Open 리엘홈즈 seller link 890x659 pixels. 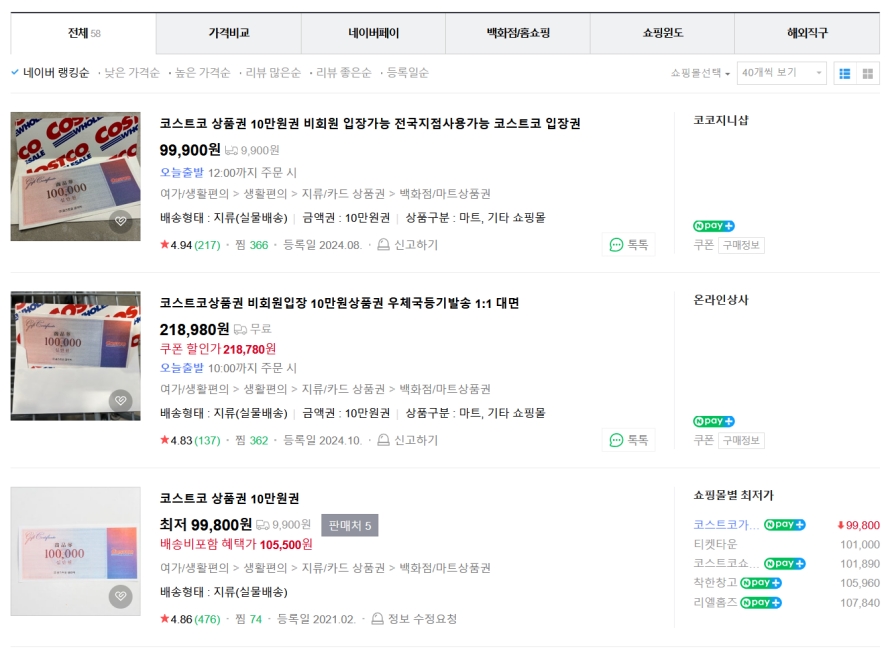click(x=715, y=602)
